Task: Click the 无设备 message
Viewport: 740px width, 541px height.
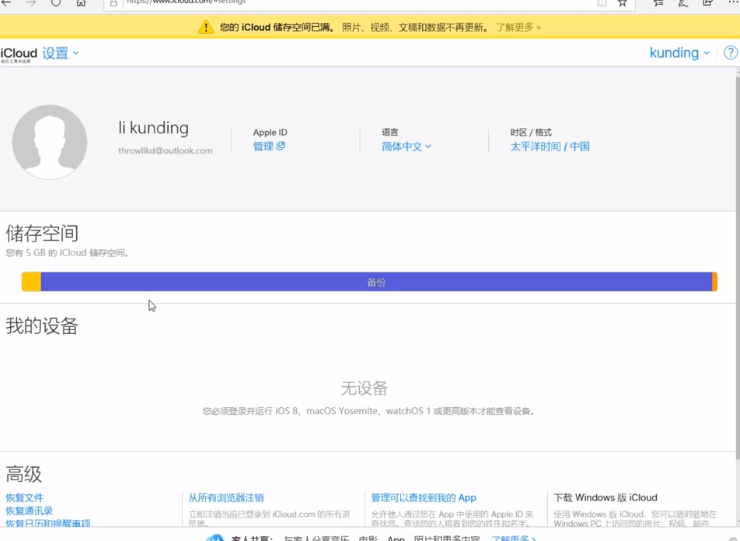Action: coord(364,389)
